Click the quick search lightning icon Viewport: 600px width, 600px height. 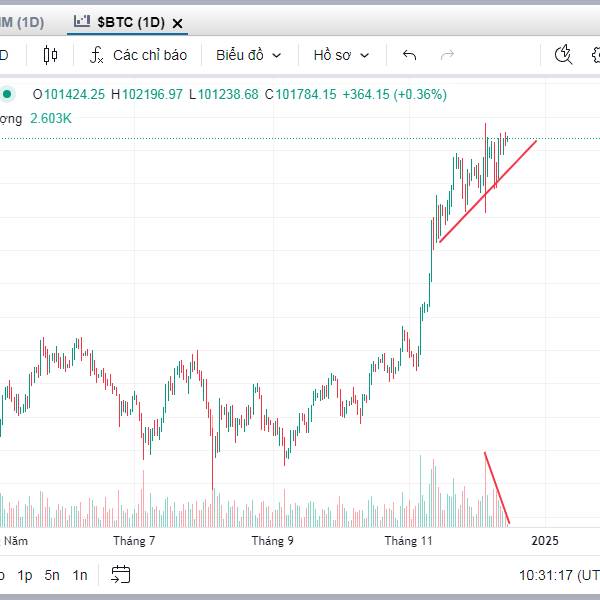[x=563, y=55]
